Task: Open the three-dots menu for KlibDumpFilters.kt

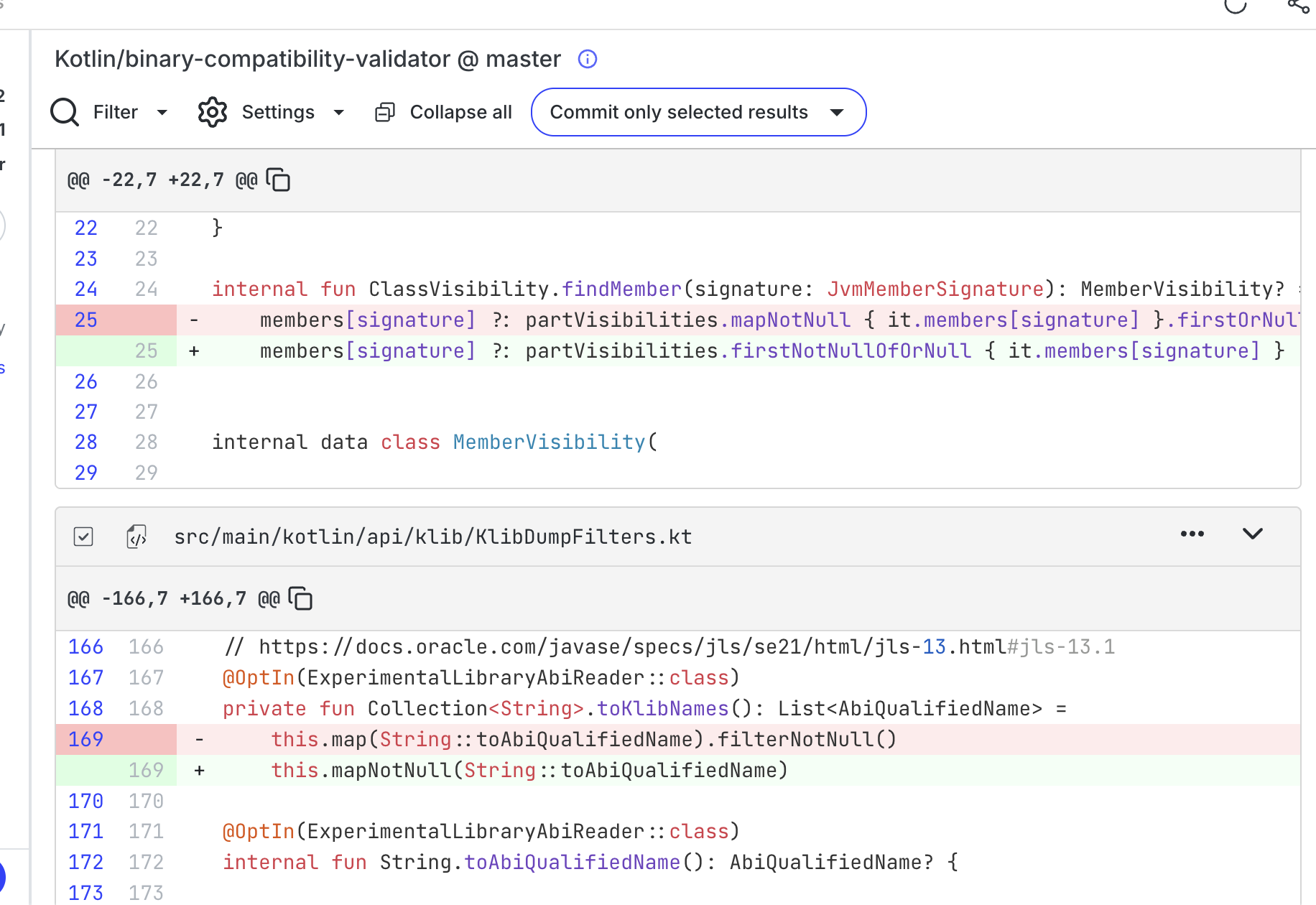Action: tap(1192, 534)
